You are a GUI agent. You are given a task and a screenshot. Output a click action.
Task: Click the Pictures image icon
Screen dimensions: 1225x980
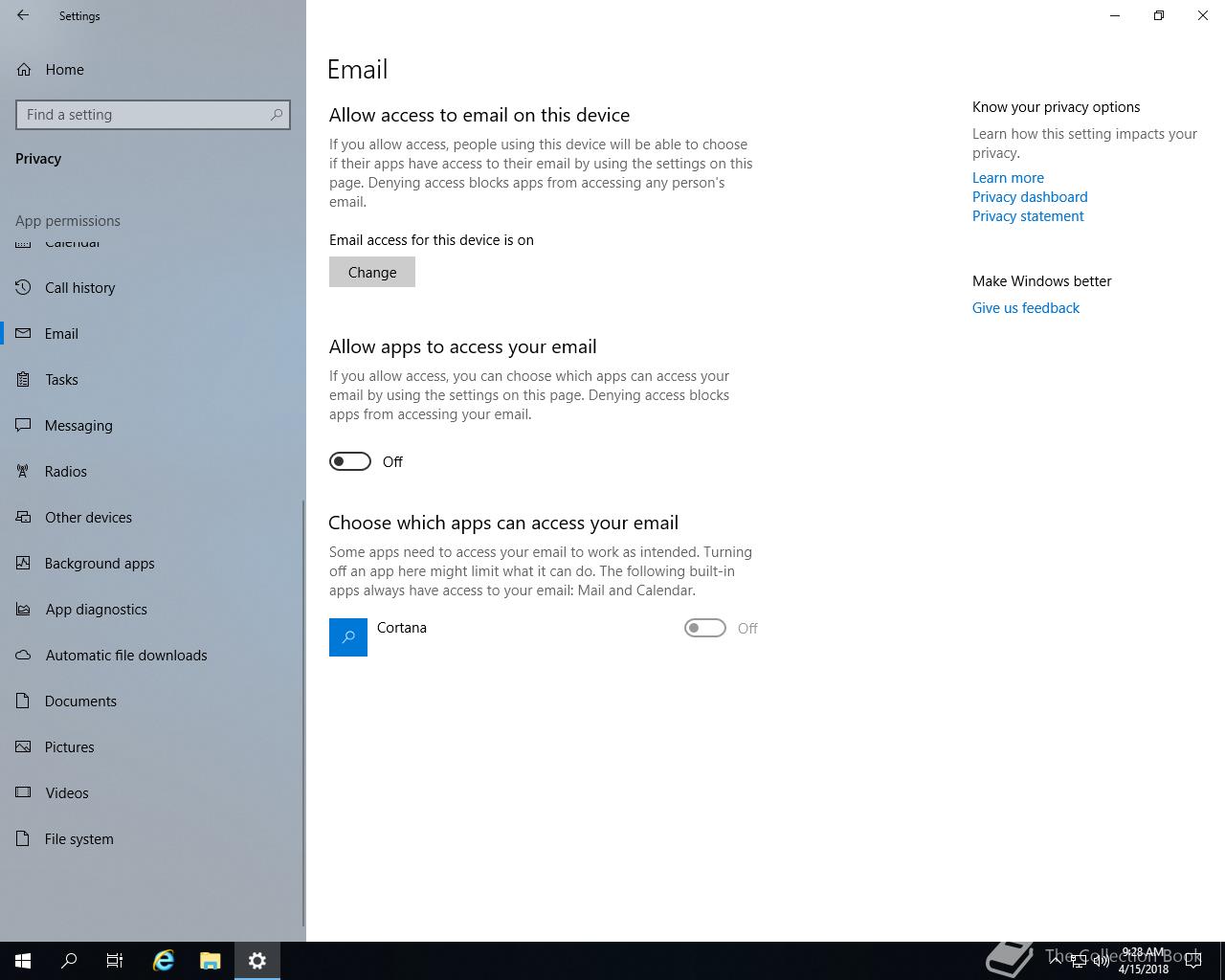pyautogui.click(x=24, y=746)
